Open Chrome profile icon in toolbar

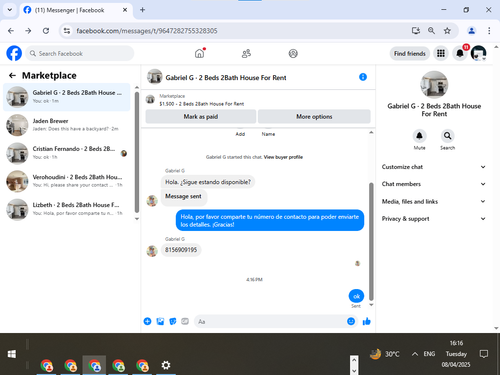click(471, 31)
